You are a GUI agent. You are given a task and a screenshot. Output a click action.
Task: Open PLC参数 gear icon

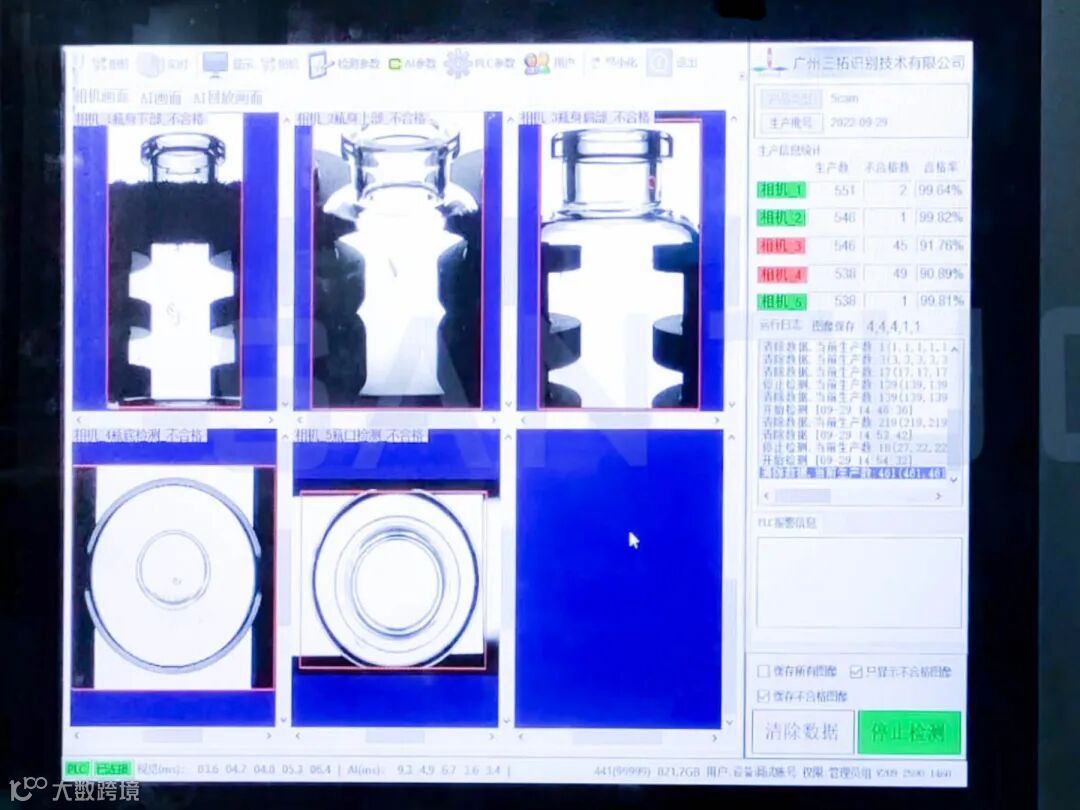(457, 63)
